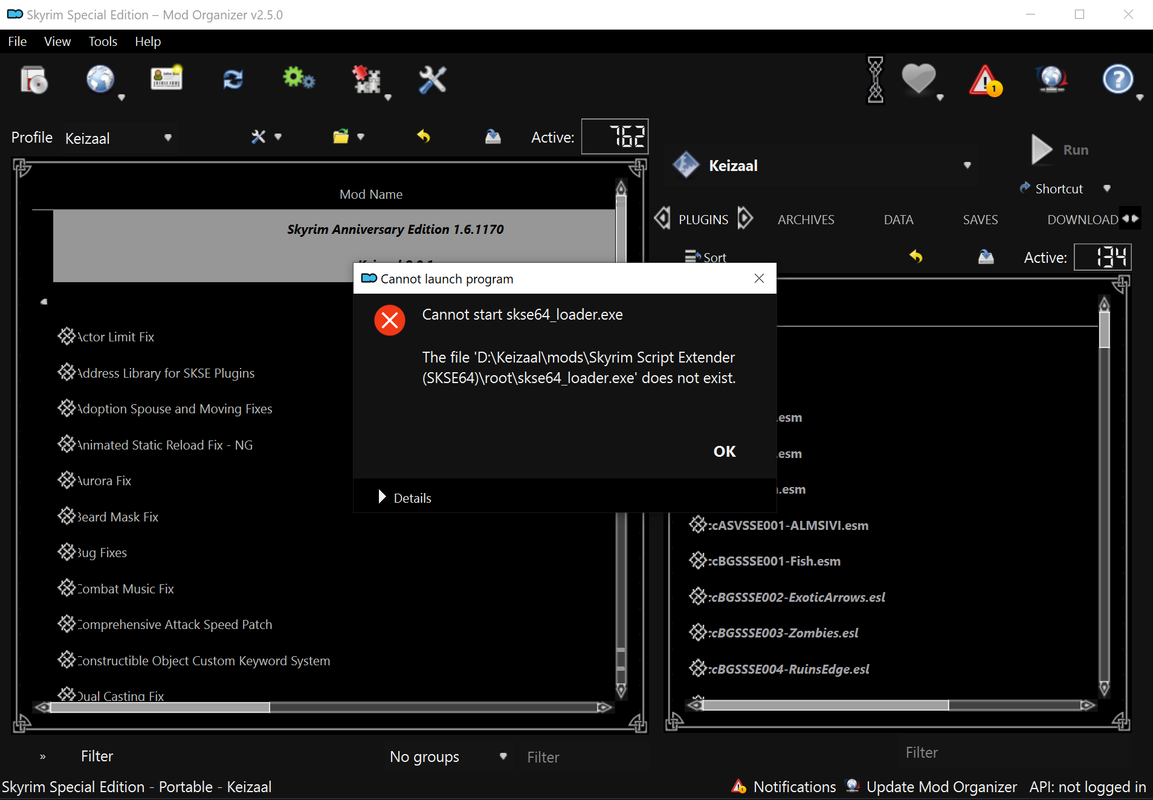Viewport: 1153px width, 800px height.
Task: Restore mod list backup yellow arrow
Action: (x=423, y=136)
